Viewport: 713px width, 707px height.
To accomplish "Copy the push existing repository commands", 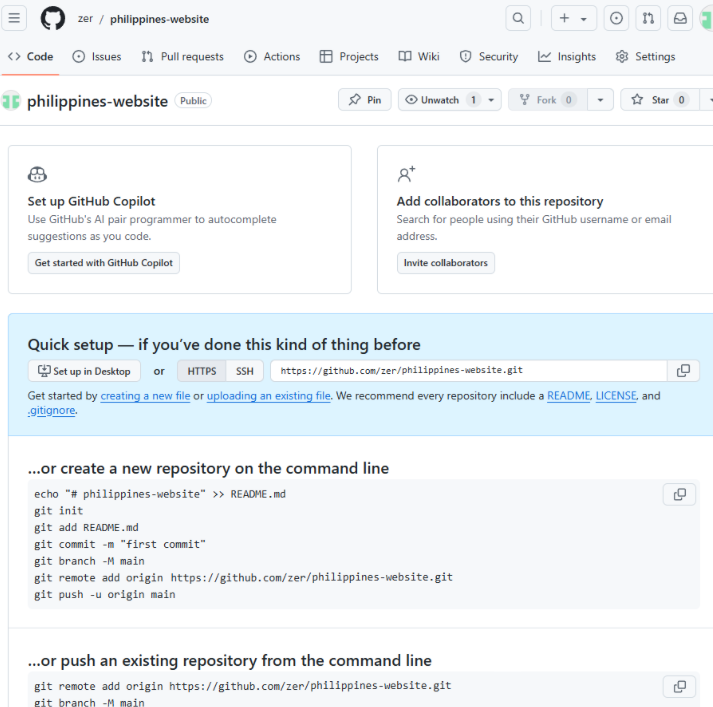I will (x=679, y=686).
